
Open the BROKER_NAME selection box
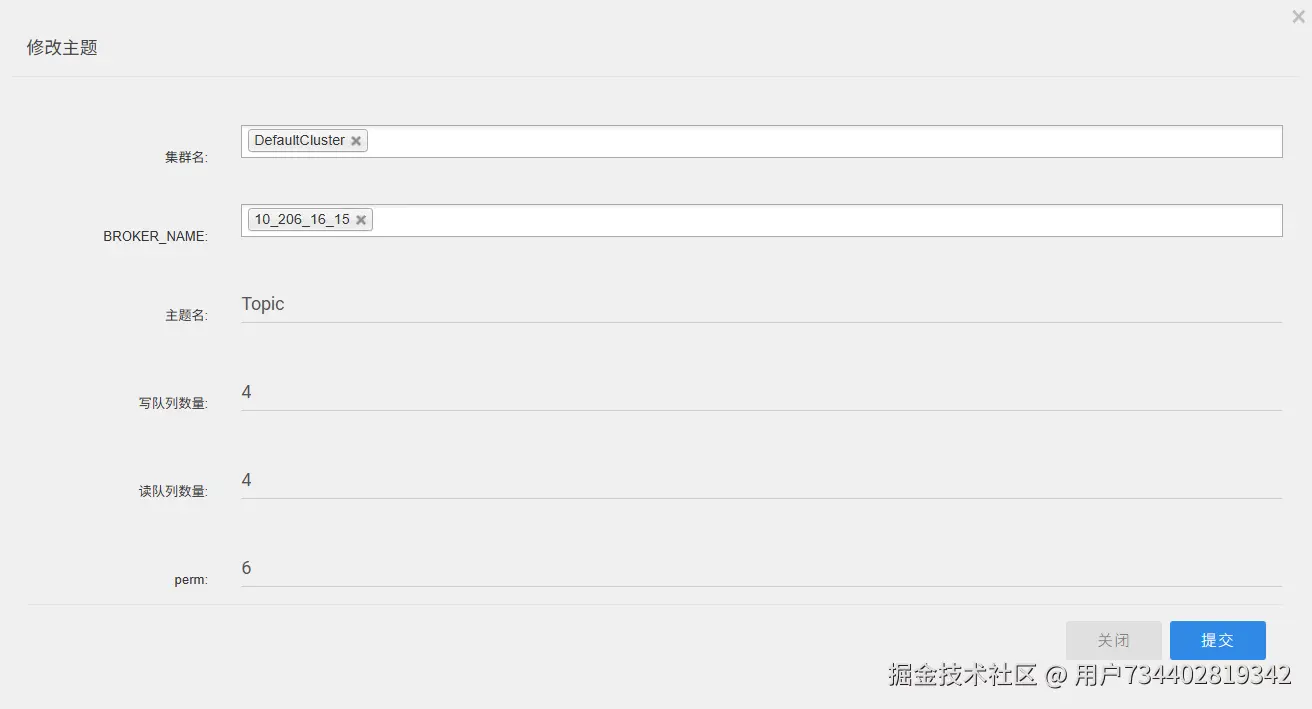point(762,220)
